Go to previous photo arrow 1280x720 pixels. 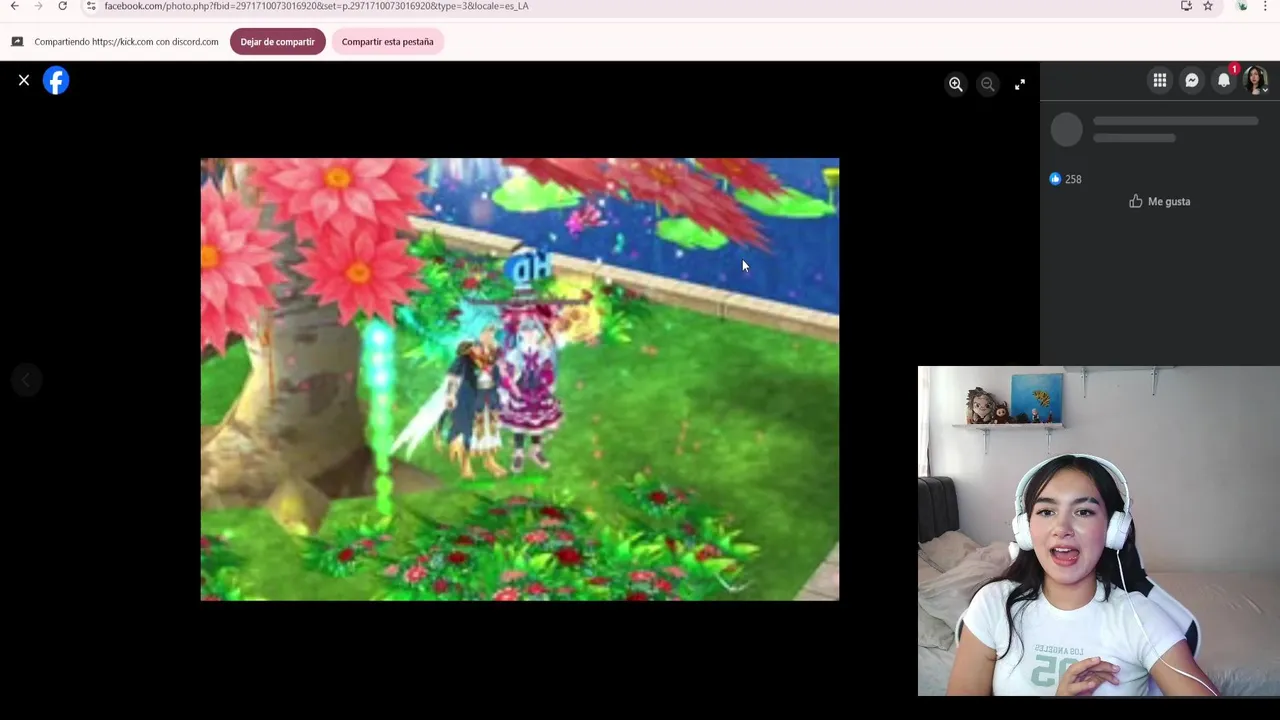point(26,380)
